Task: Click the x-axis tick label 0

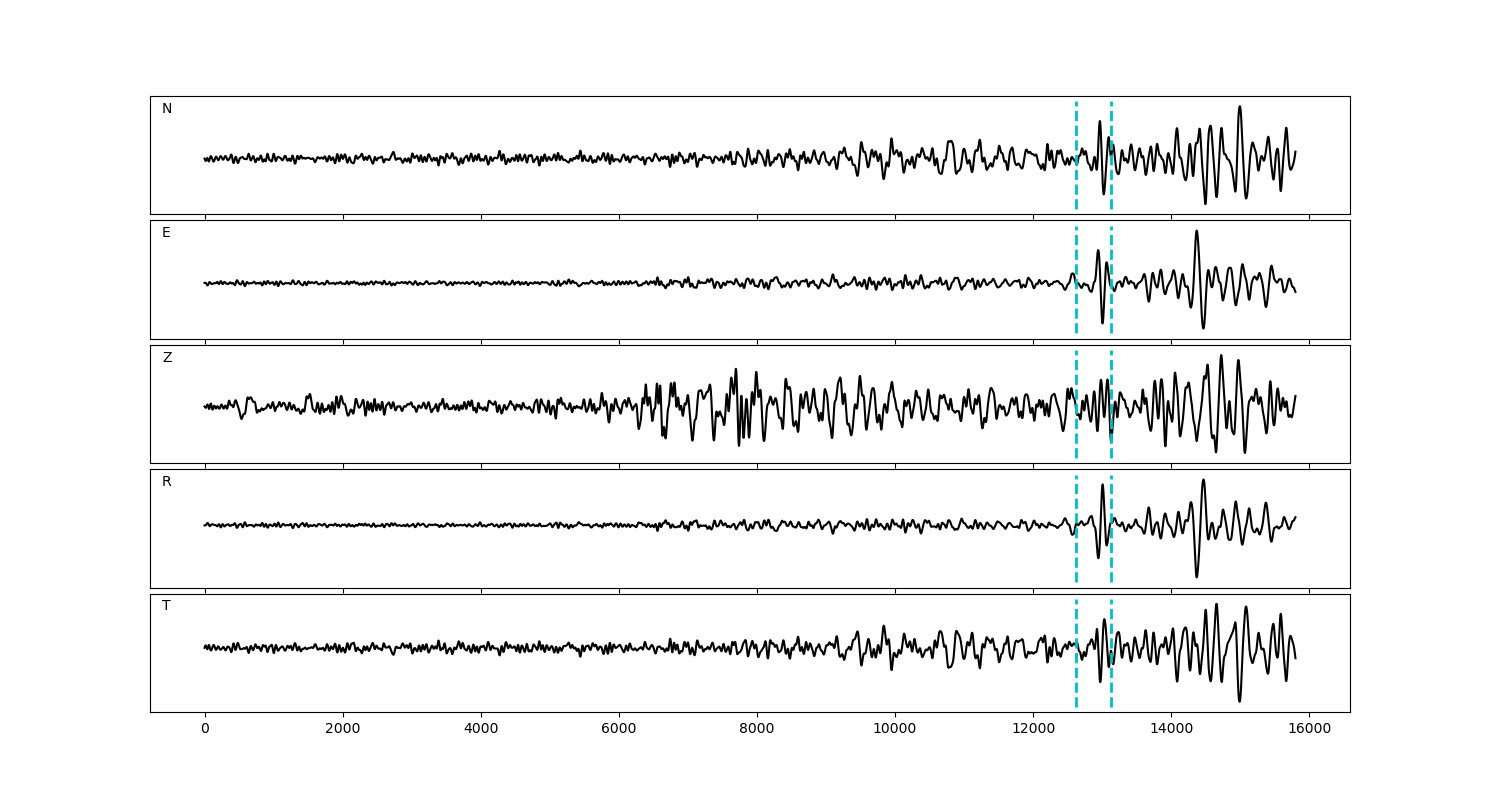Action: (x=205, y=729)
